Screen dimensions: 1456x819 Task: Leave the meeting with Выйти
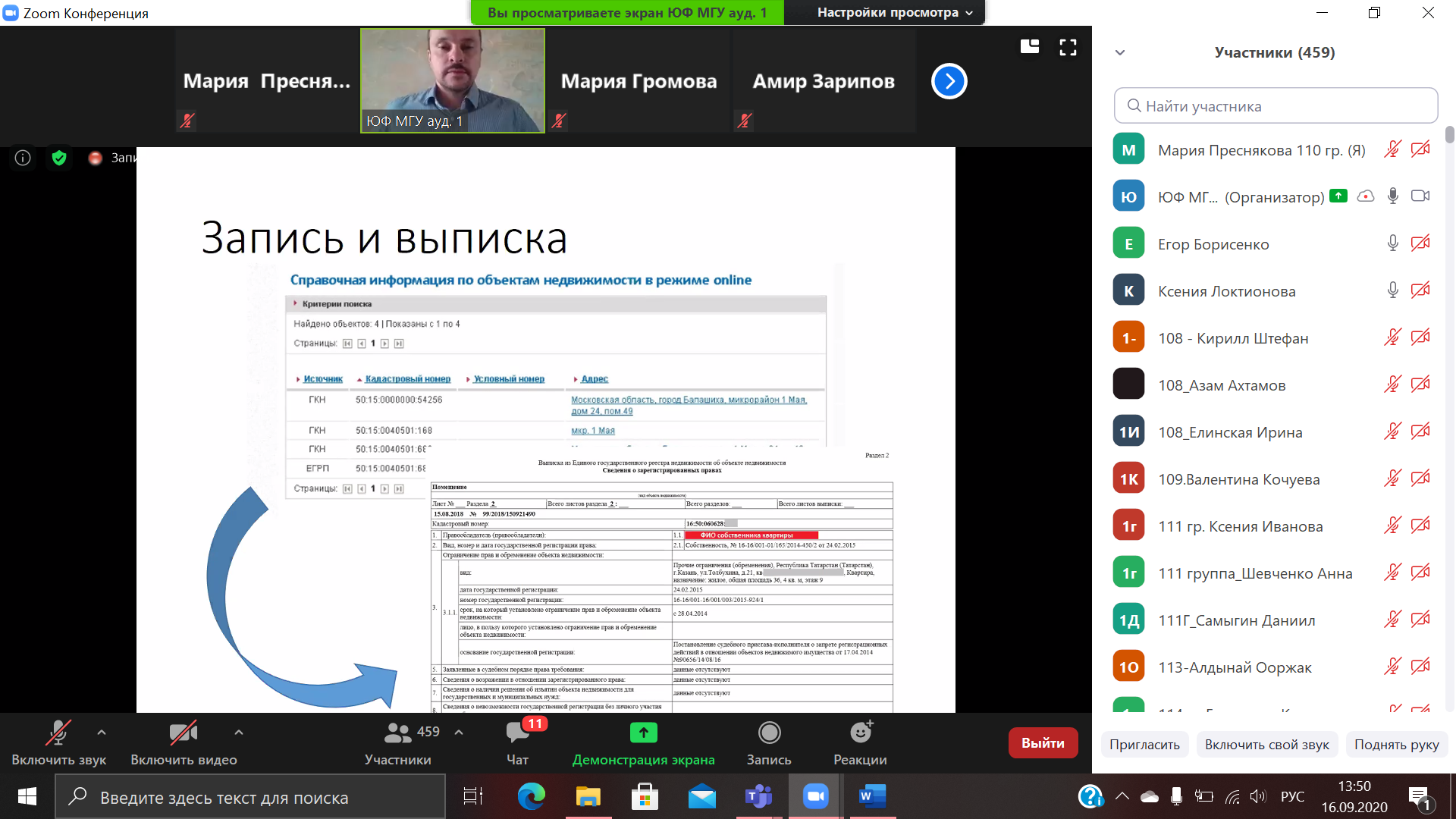coord(1043,743)
